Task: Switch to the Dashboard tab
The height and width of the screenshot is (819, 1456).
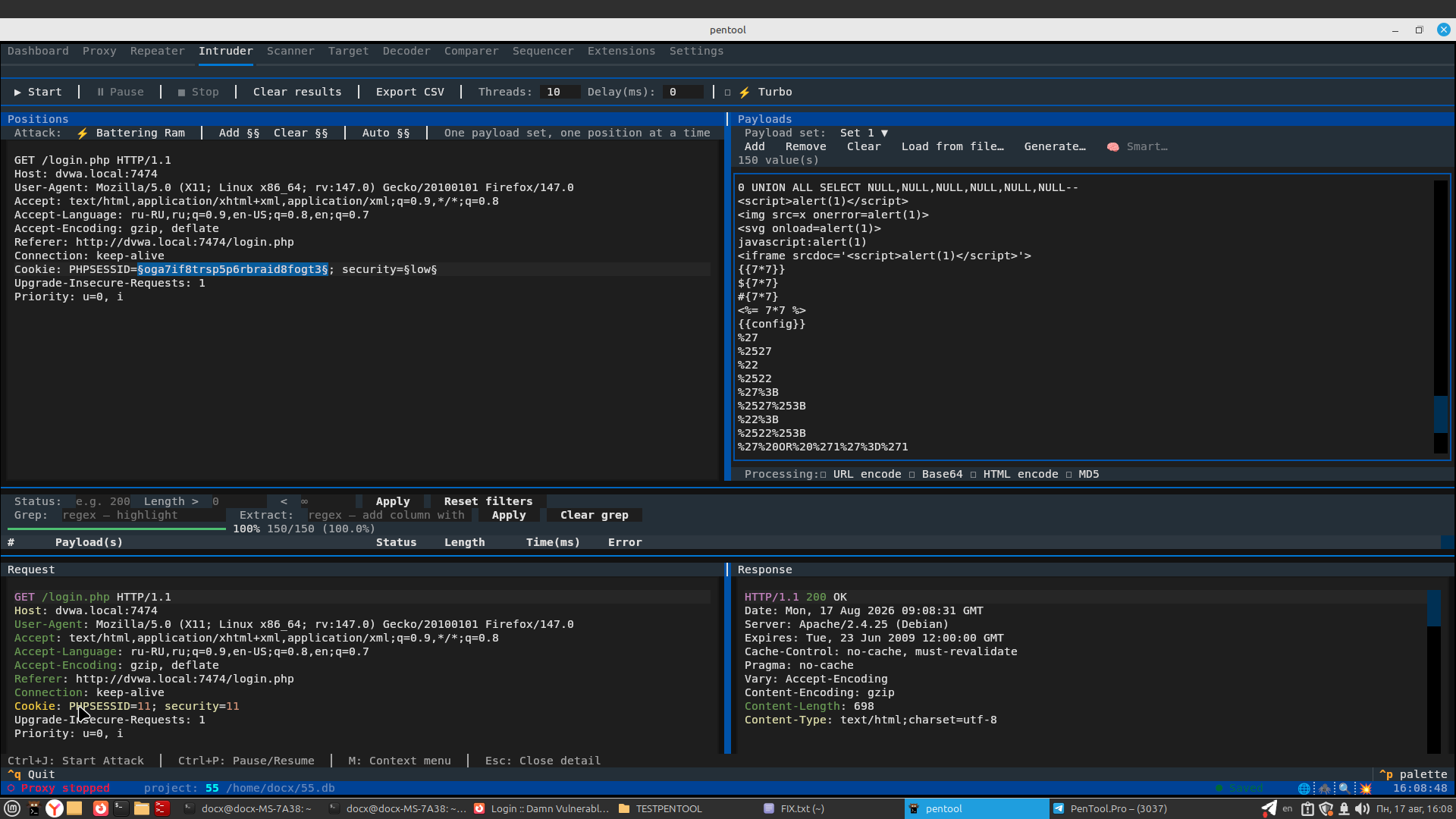Action: tap(38, 51)
